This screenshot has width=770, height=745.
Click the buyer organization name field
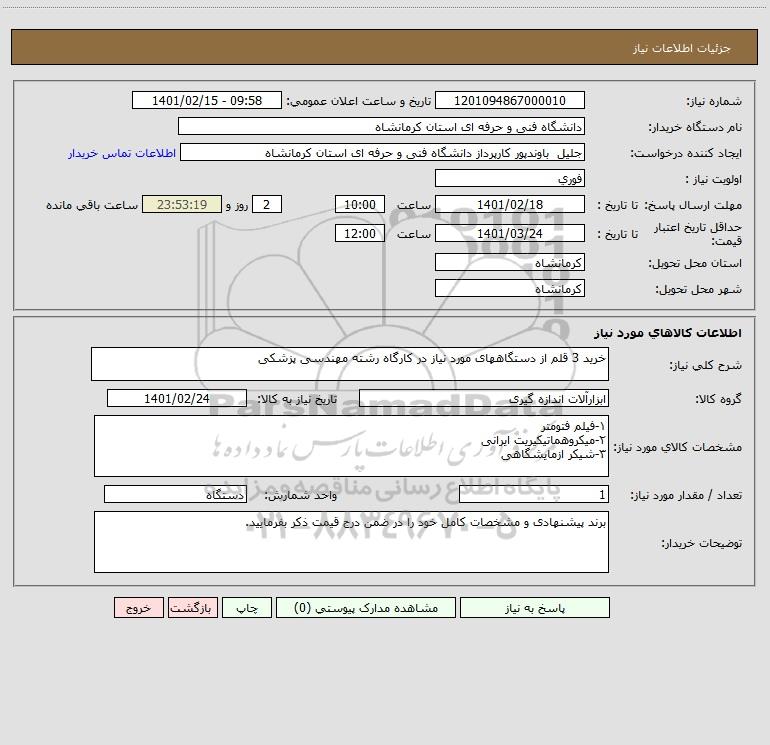(381, 126)
